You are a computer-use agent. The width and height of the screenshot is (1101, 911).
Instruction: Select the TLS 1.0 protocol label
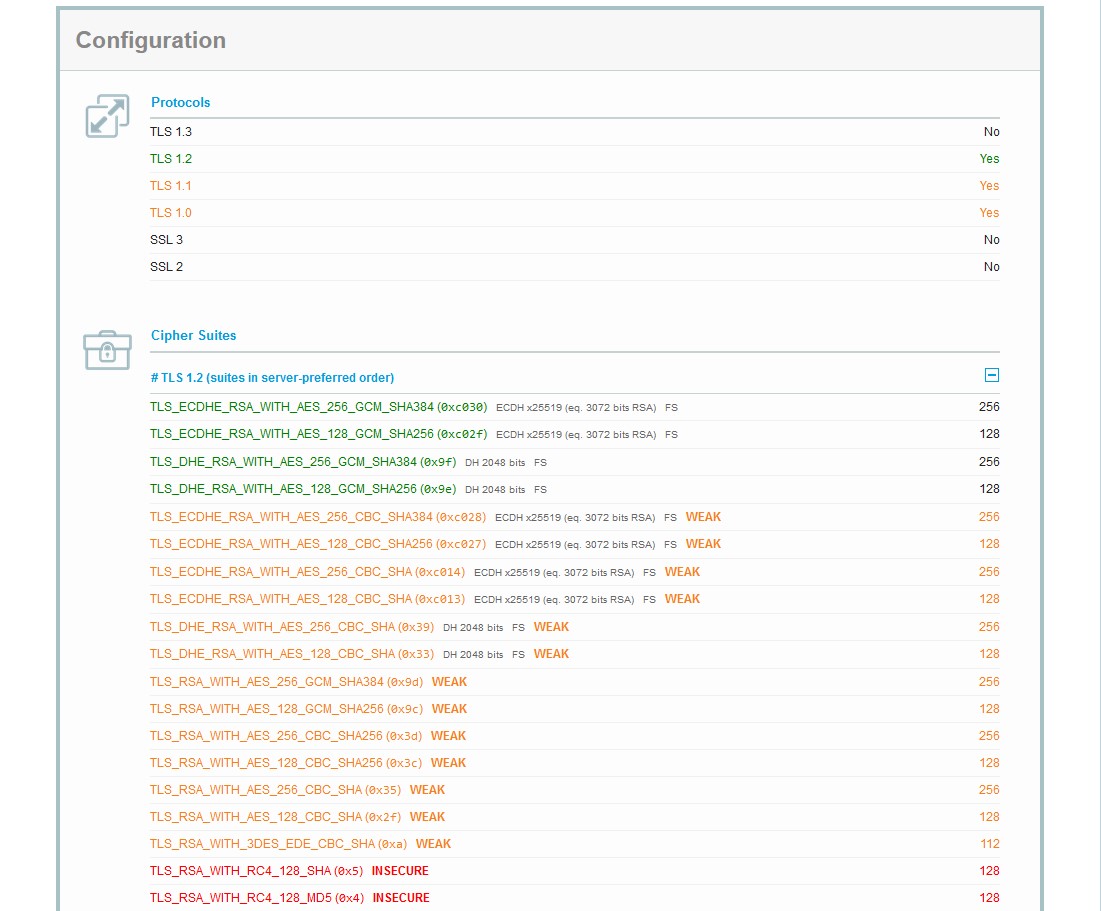click(171, 213)
